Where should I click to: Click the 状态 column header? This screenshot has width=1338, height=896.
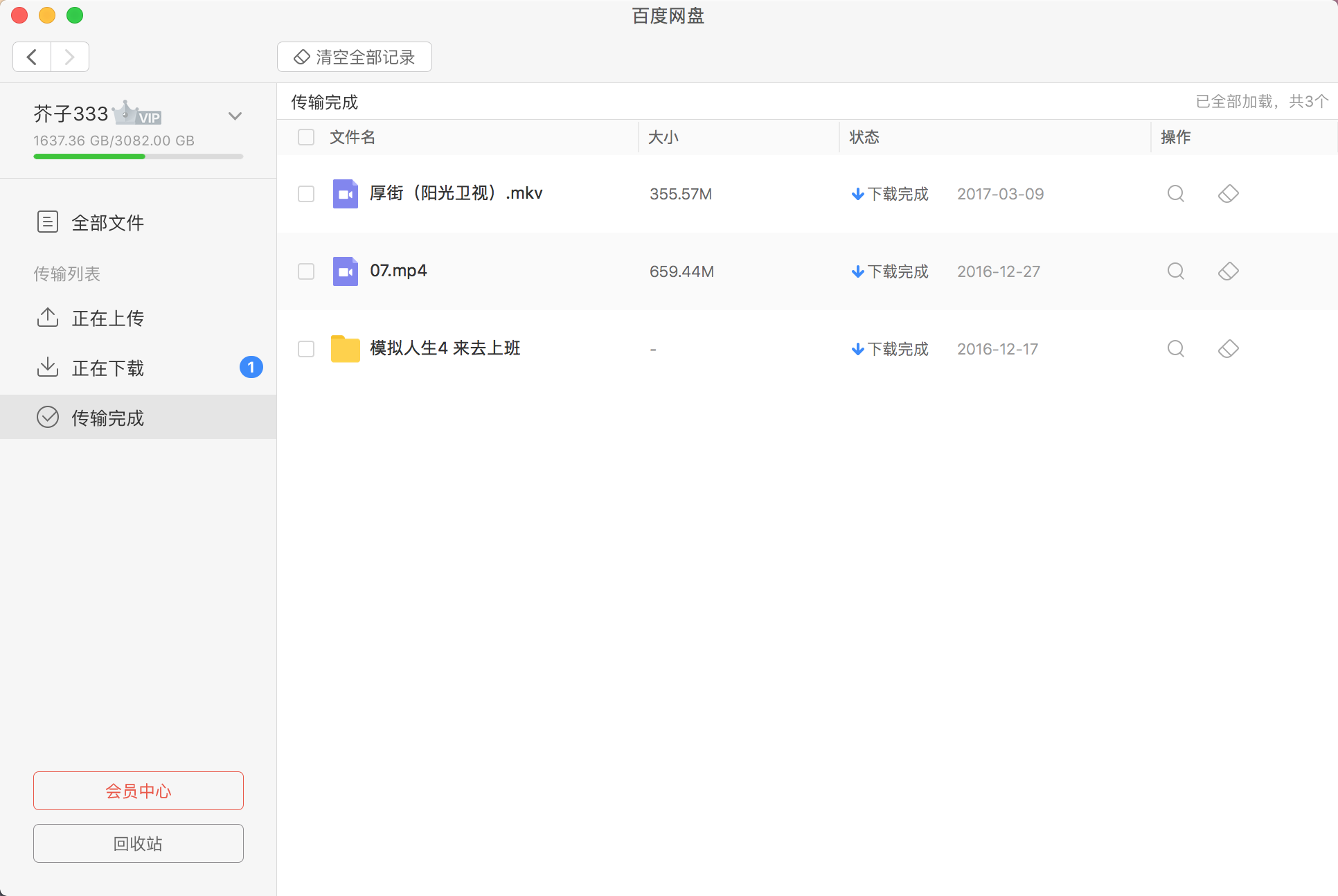(x=864, y=137)
